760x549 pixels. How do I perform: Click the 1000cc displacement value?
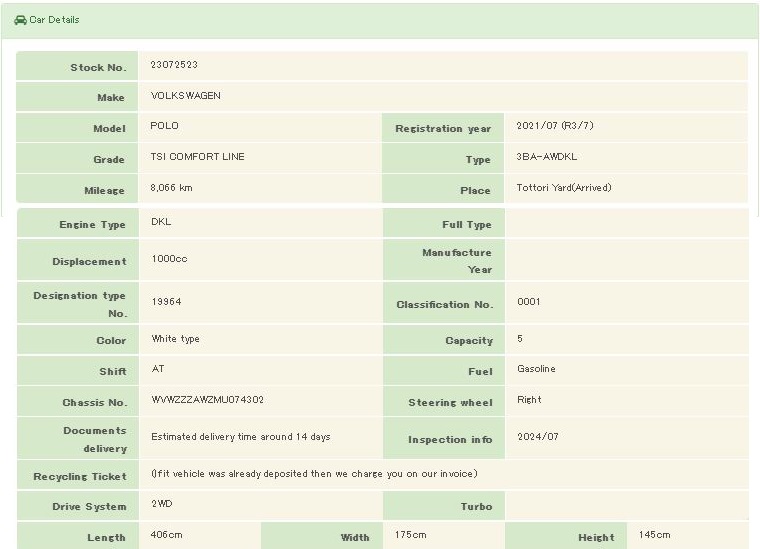click(169, 259)
